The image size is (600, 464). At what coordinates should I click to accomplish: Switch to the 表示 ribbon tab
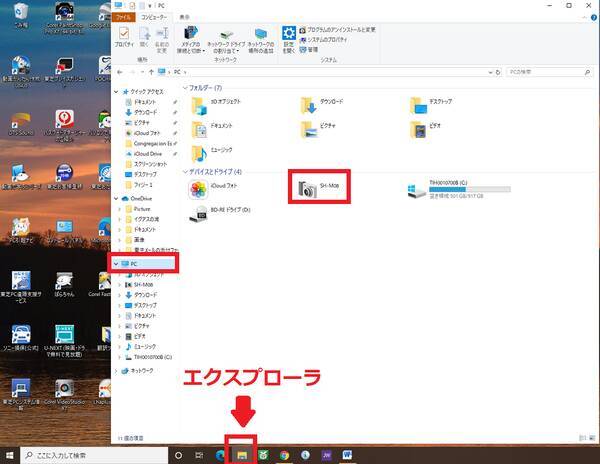185,17
